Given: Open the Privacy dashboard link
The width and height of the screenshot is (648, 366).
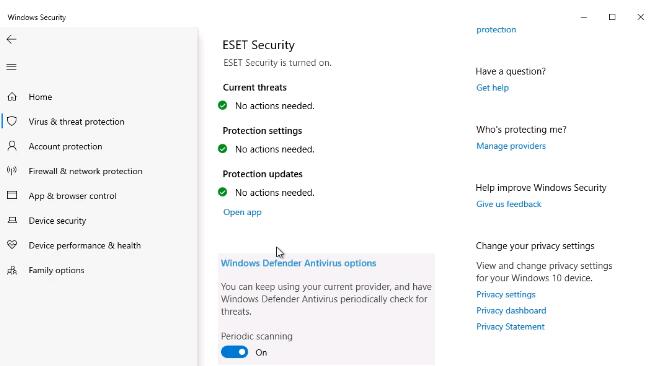Looking at the screenshot, I should tap(511, 311).
